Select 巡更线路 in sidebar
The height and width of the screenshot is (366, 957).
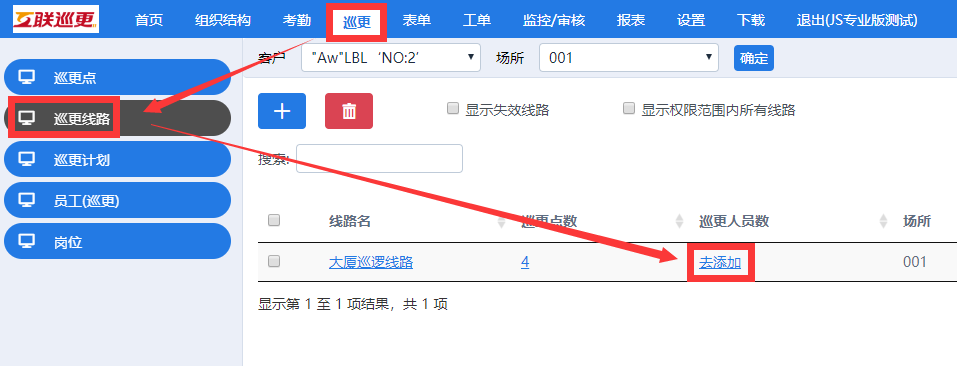click(117, 118)
